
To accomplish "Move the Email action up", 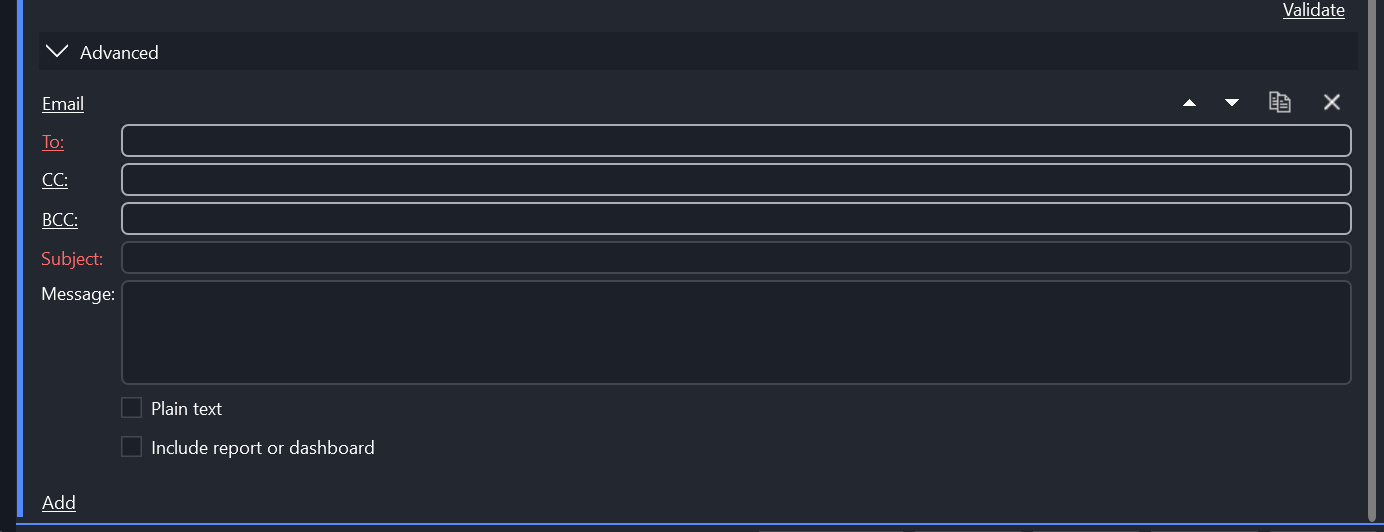I will [x=1189, y=103].
